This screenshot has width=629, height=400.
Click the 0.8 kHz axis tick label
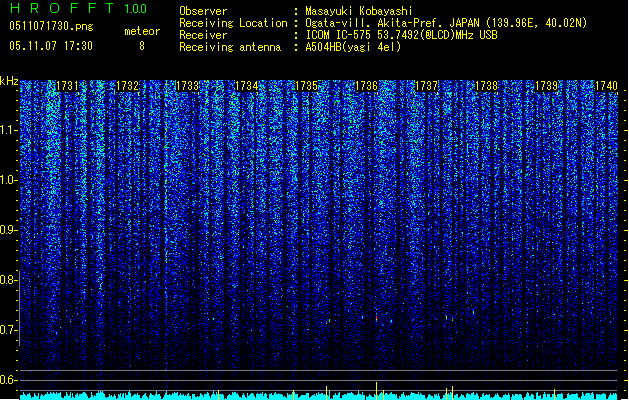pyautogui.click(x=8, y=280)
